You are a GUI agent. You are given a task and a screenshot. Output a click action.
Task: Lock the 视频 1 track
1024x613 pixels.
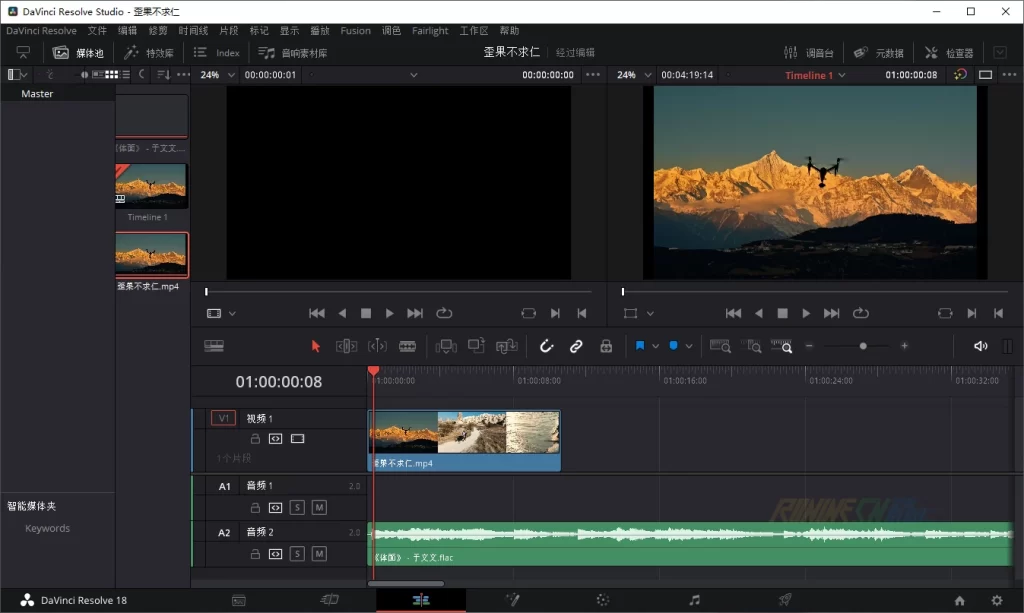tap(255, 439)
